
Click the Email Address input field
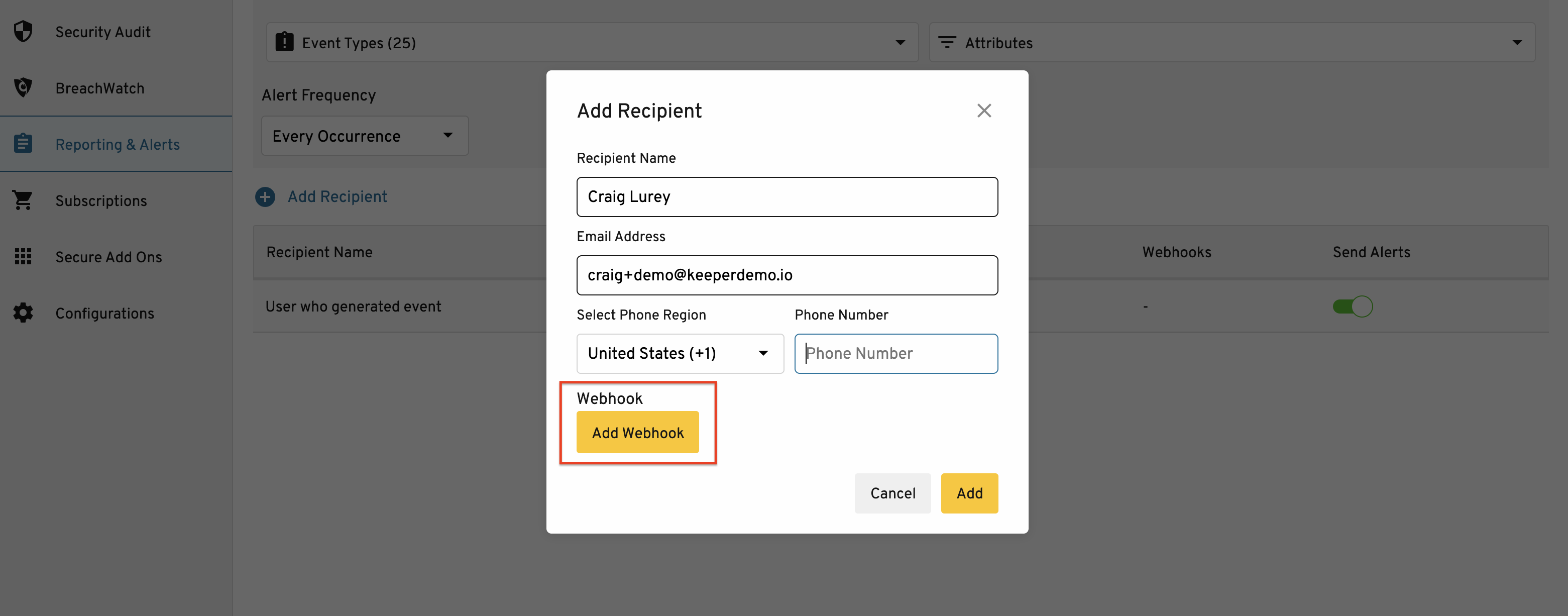[787, 275]
